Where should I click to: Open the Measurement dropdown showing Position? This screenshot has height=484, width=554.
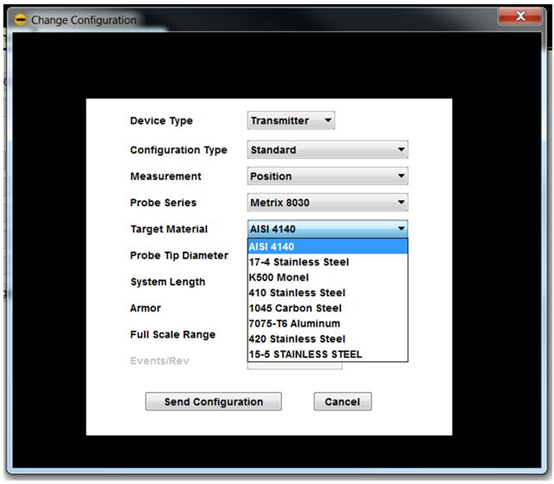tap(328, 176)
